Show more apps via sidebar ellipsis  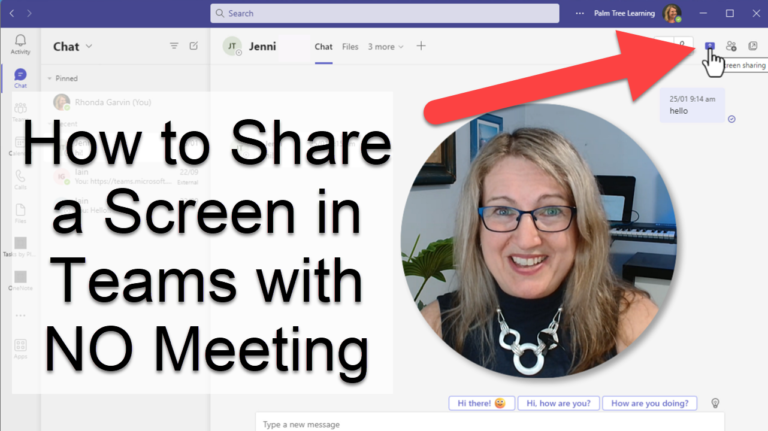pyautogui.click(x=20, y=315)
